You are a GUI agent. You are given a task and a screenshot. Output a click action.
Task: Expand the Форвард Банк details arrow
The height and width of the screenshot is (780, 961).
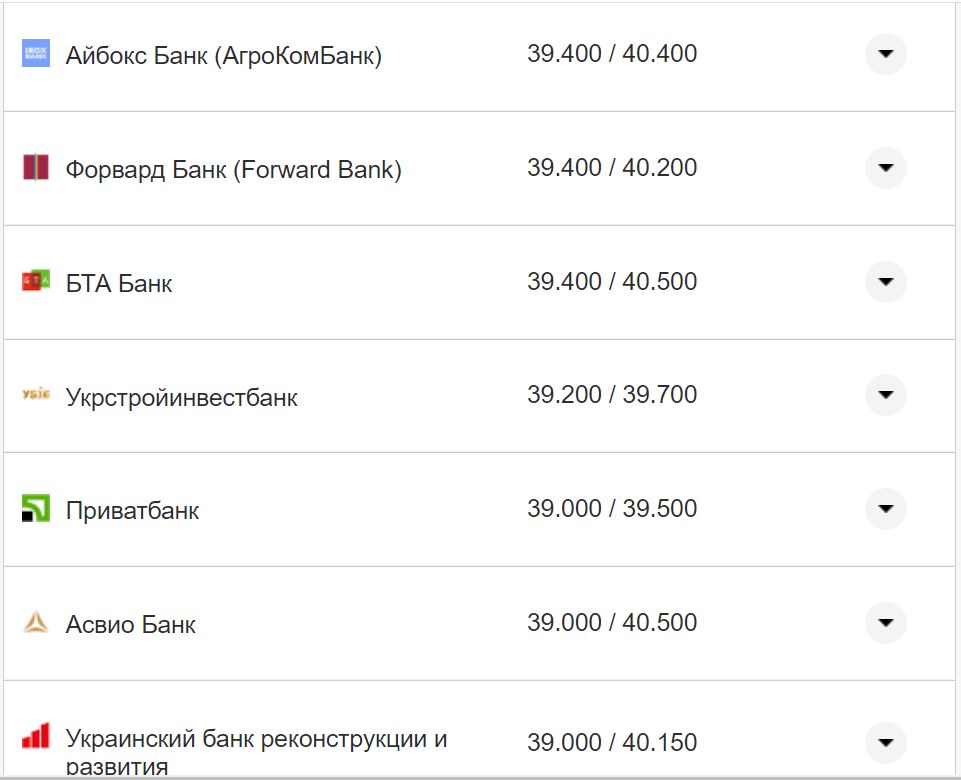coord(885,168)
